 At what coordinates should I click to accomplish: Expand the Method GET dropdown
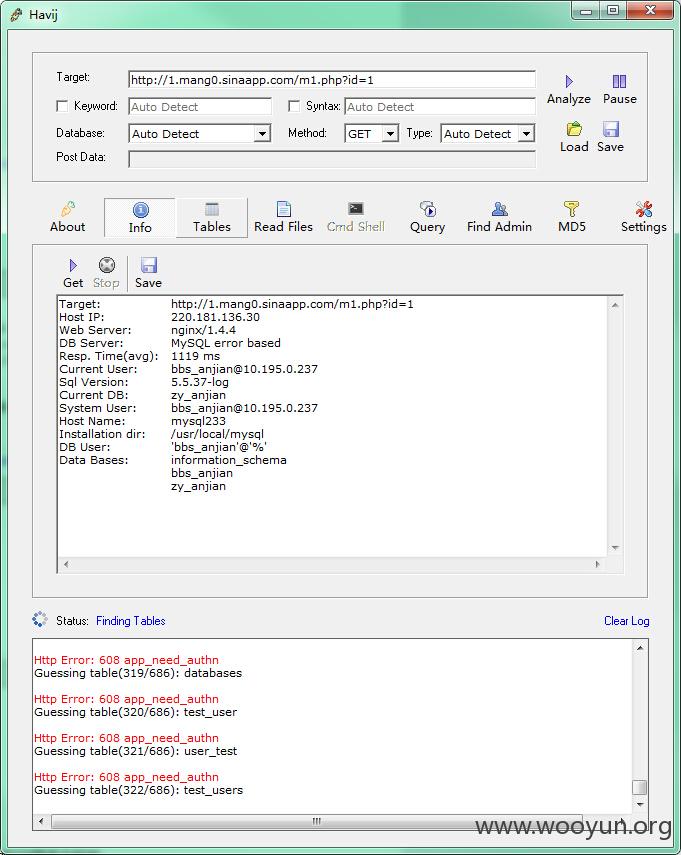(x=390, y=134)
